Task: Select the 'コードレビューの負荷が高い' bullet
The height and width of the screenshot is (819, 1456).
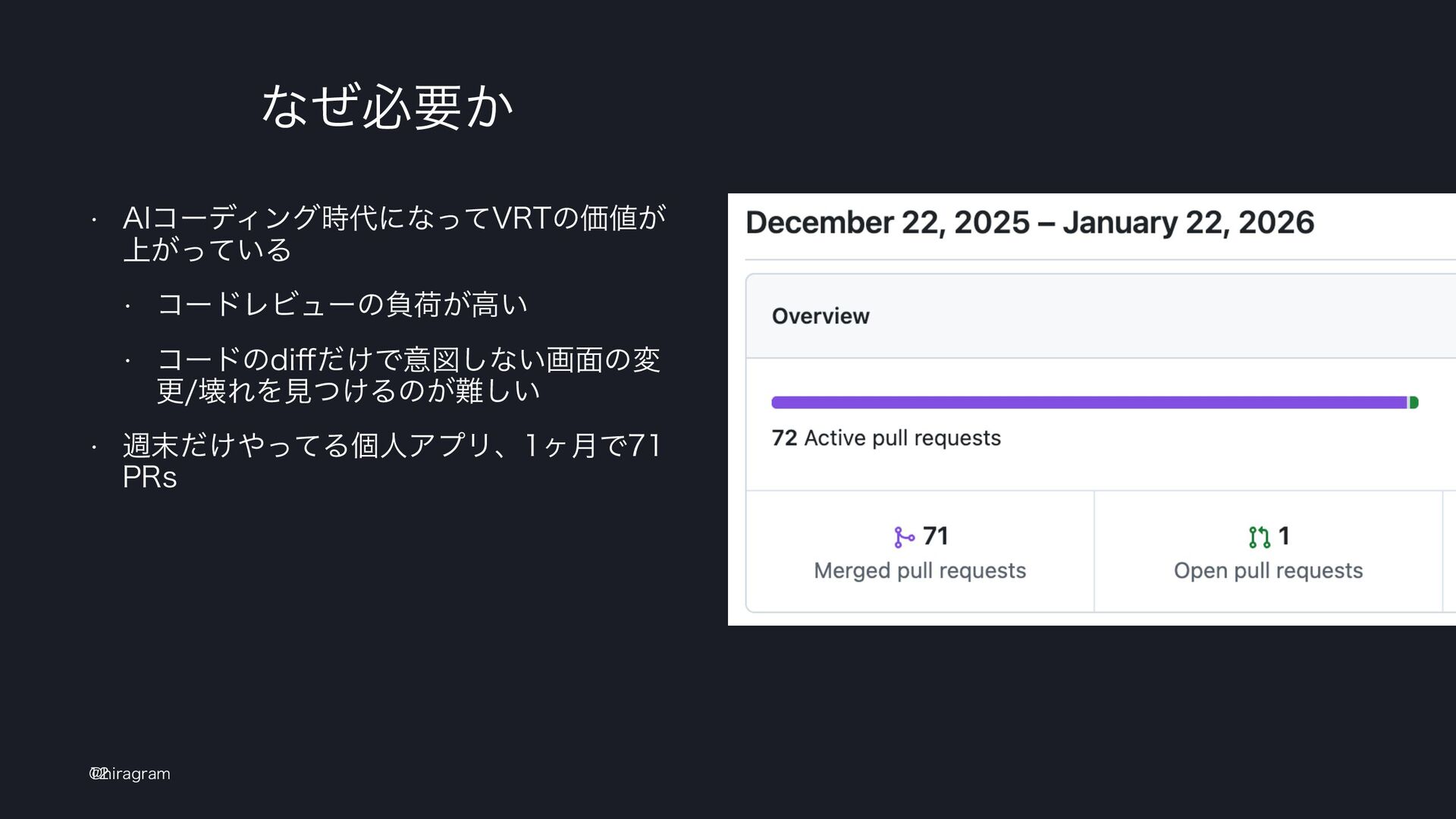Action: coord(342,305)
